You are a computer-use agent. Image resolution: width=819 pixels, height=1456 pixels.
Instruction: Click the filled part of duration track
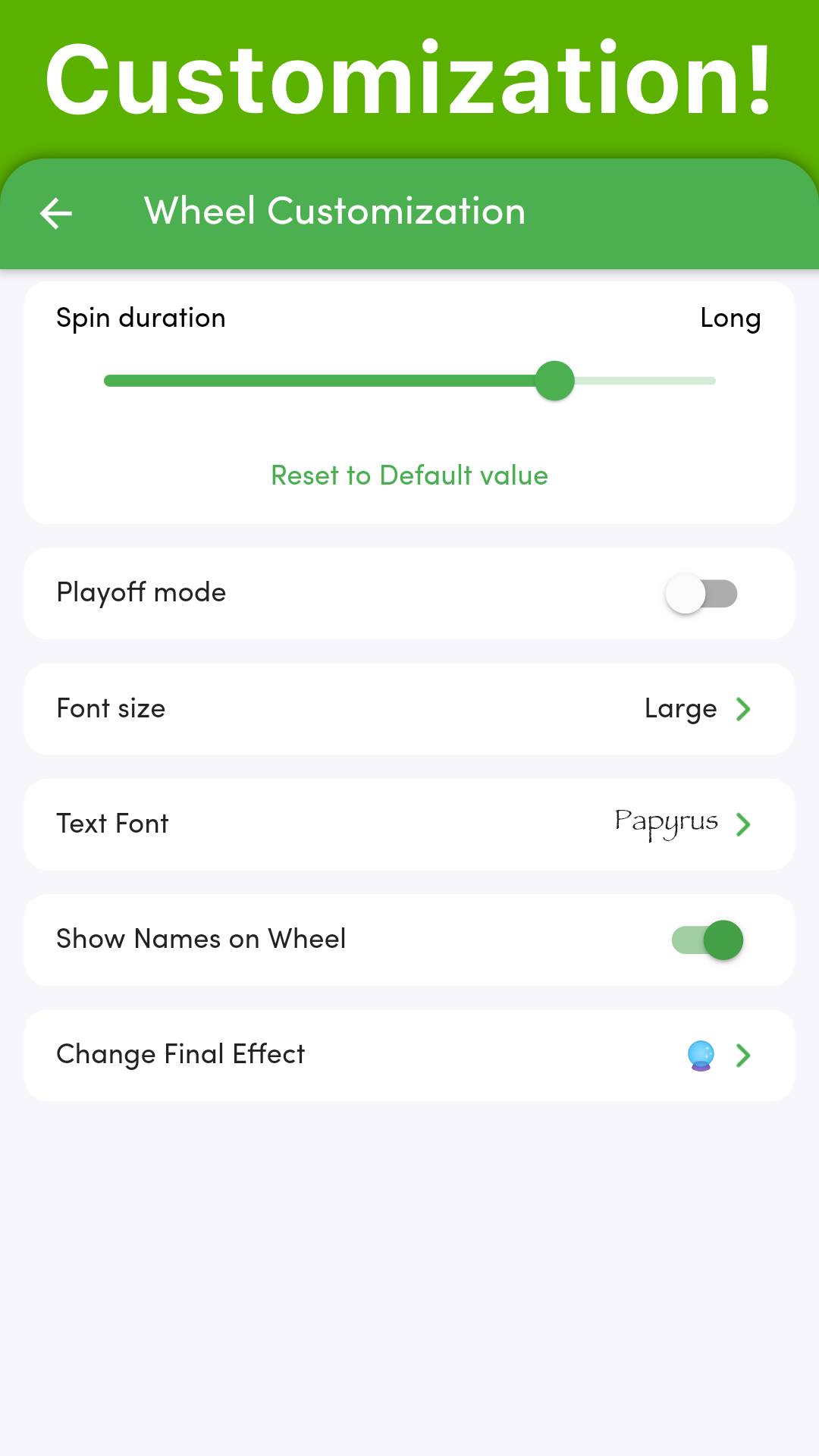point(319,381)
